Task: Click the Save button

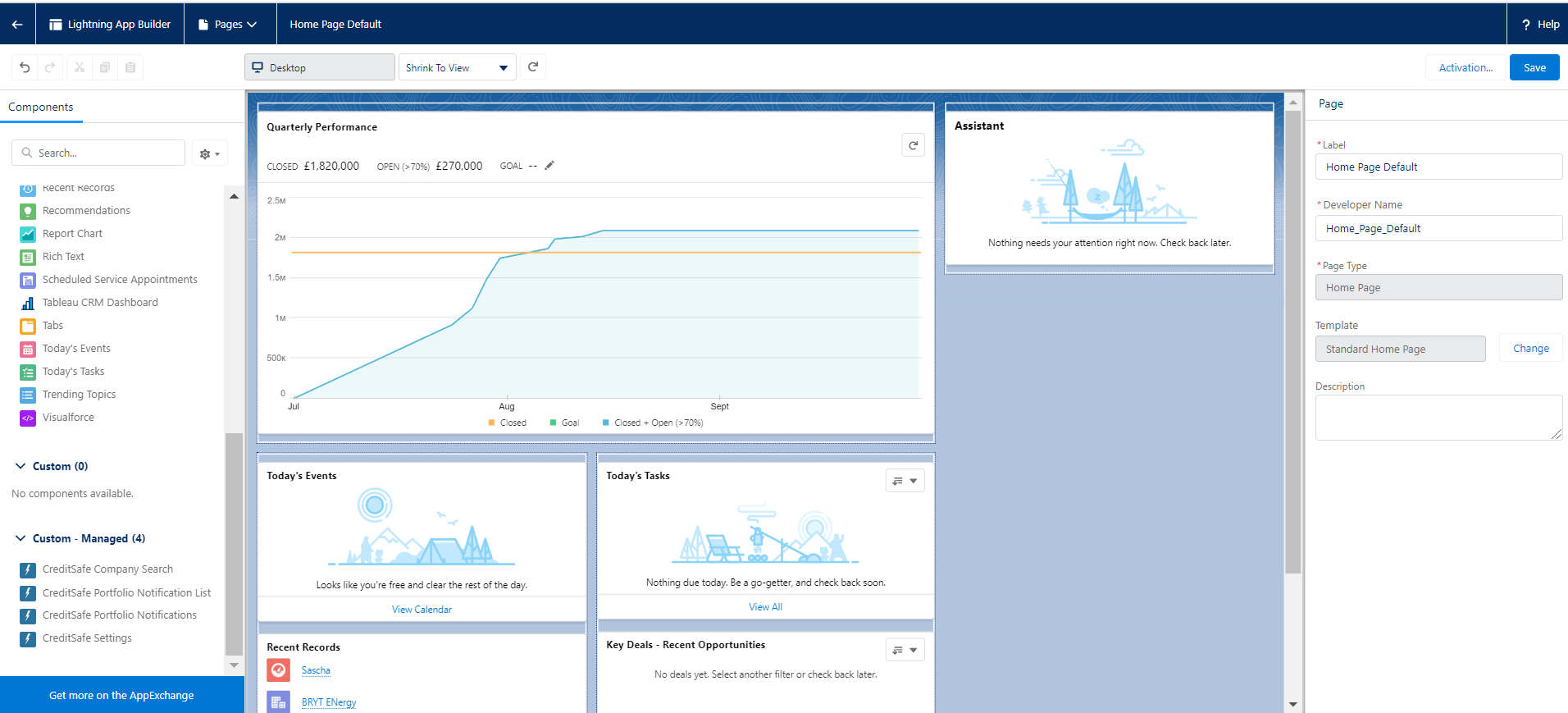Action: pyautogui.click(x=1534, y=68)
